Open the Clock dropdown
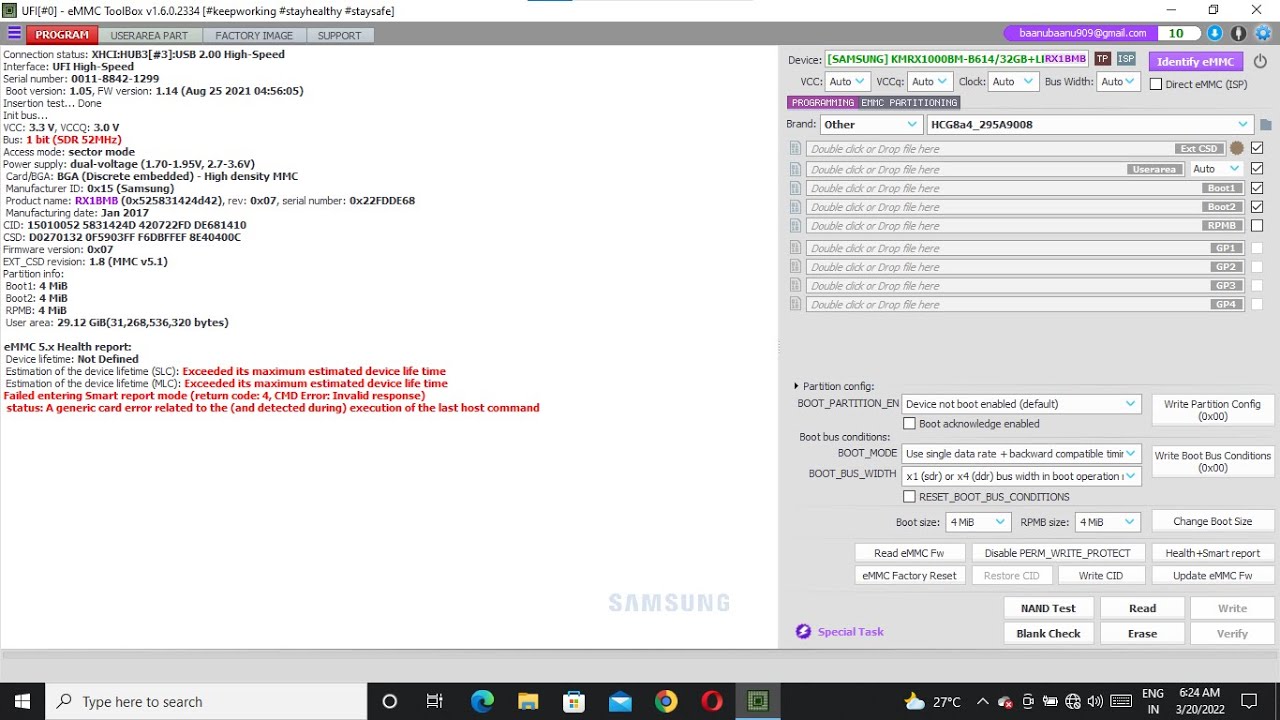This screenshot has height=720, width=1280. pos(1014,82)
